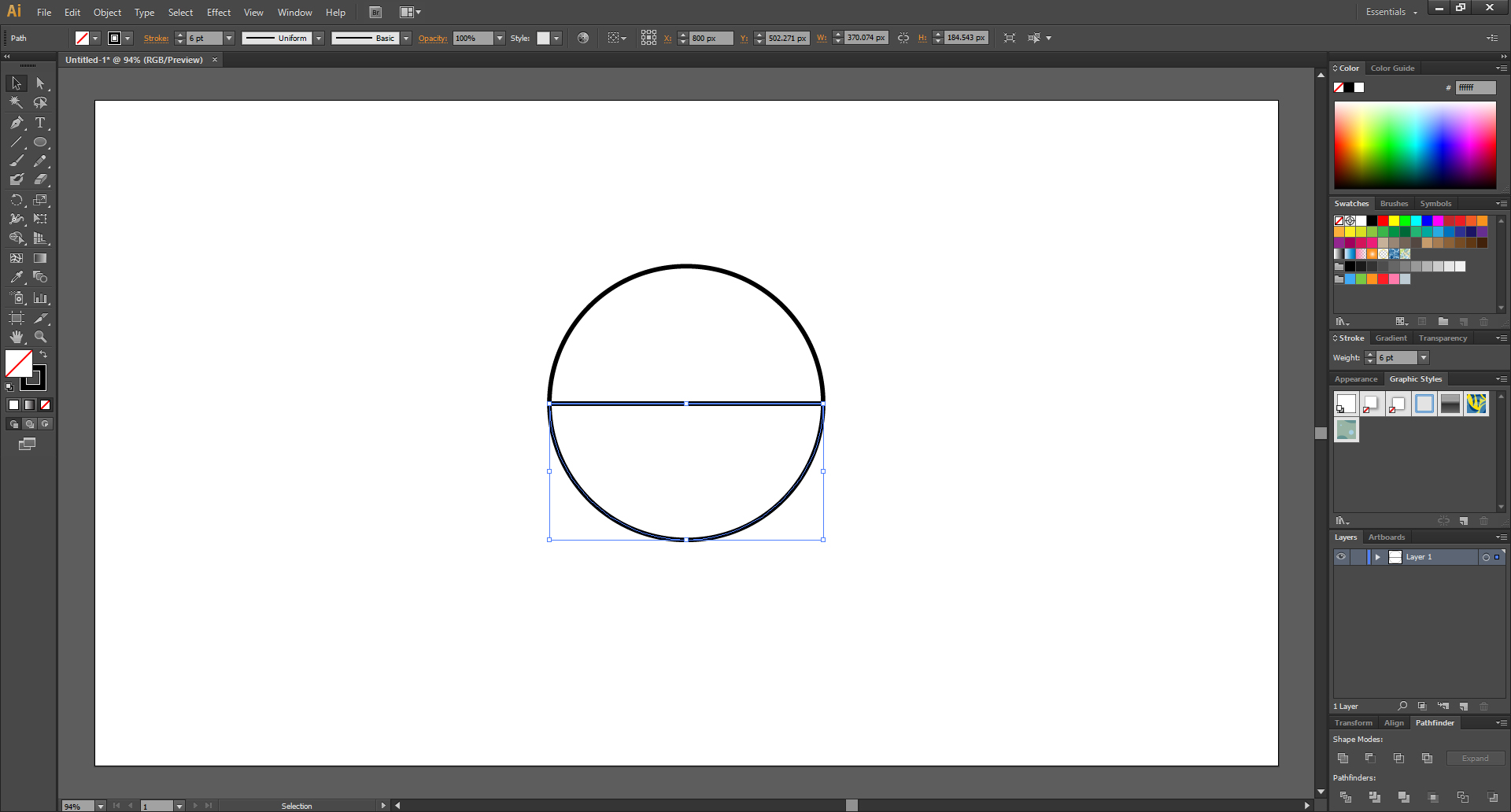Viewport: 1511px width, 812px height.
Task: Open the Basic brush definition dropdown
Action: pyautogui.click(x=406, y=38)
